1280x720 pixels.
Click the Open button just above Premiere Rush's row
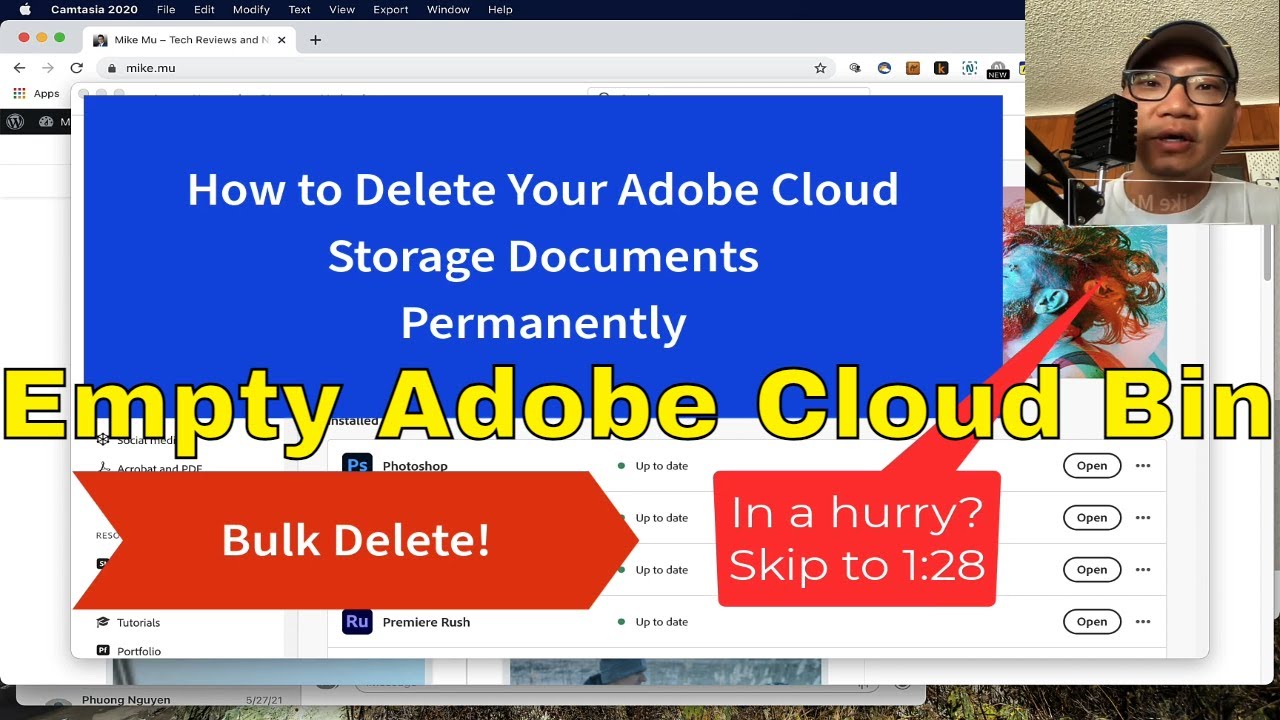click(x=1092, y=570)
